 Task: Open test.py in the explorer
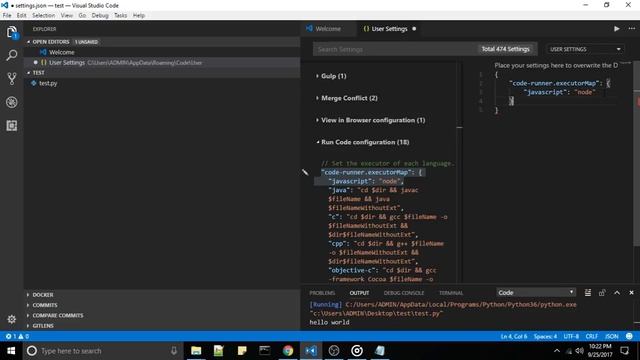48,83
